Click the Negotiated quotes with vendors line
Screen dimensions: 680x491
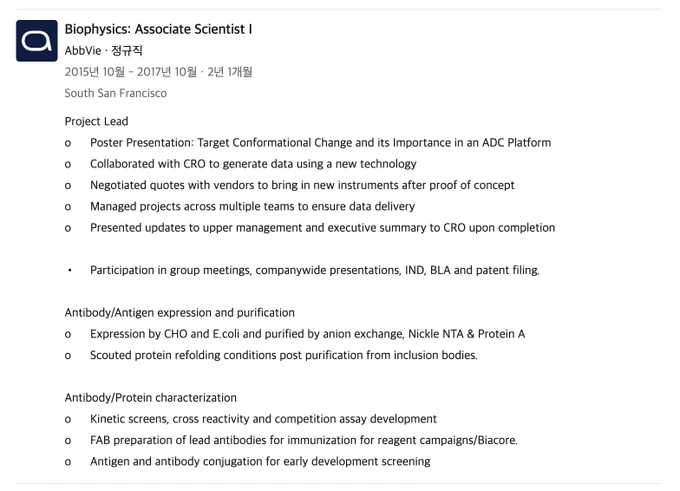tap(302, 185)
